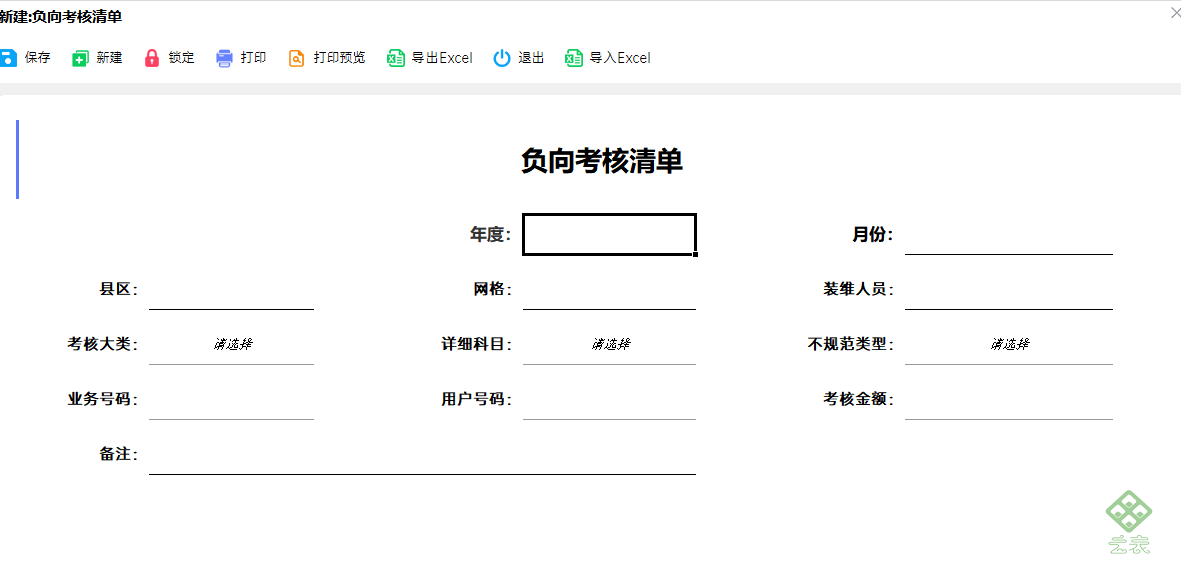Click the 不规范类型: label
The width and height of the screenshot is (1181, 569).
(851, 344)
